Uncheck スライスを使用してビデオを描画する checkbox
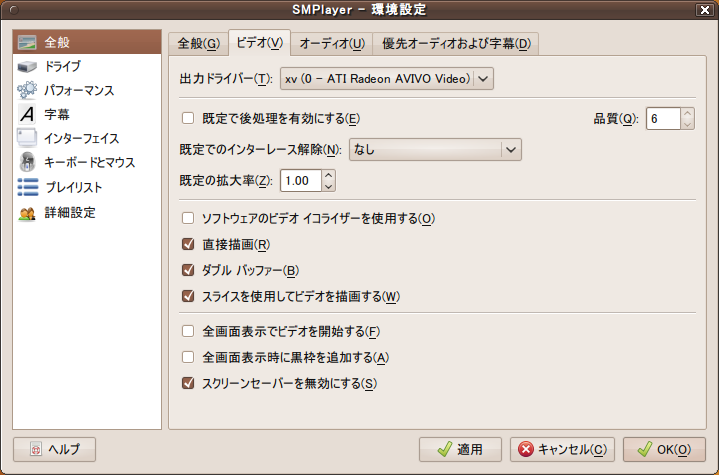719x475 pixels. pos(188,296)
